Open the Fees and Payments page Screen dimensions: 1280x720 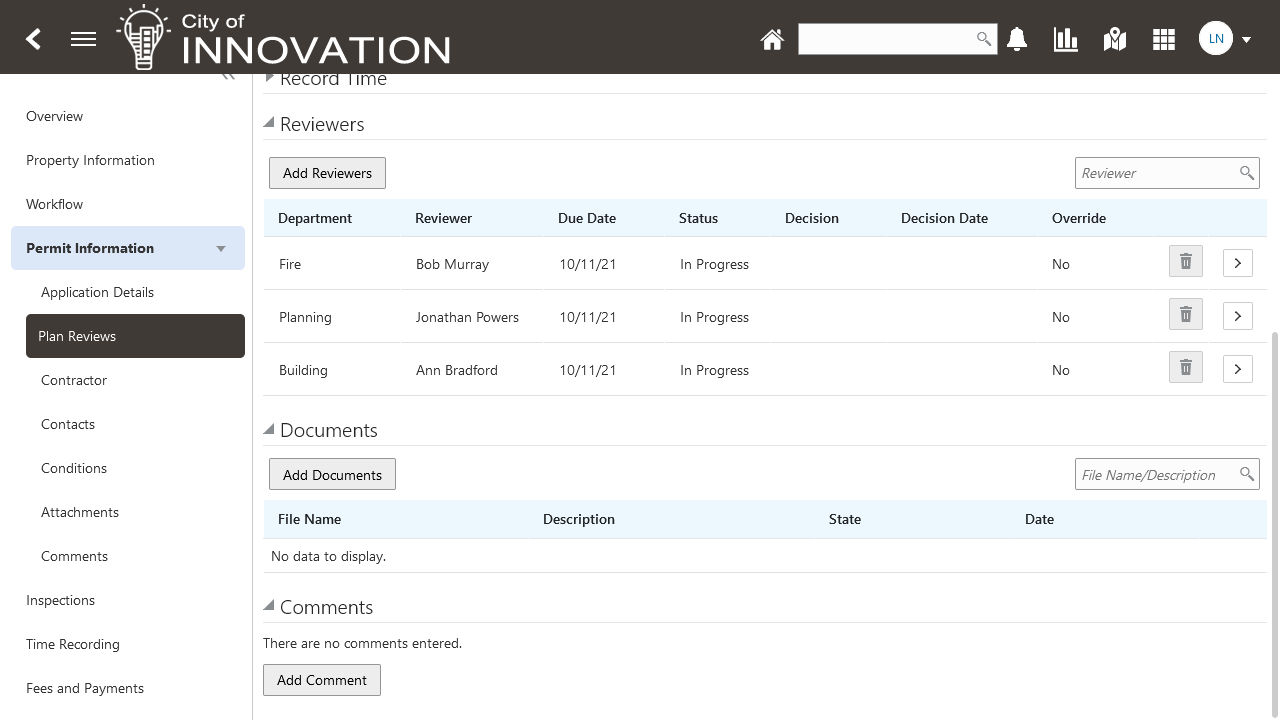pos(85,688)
